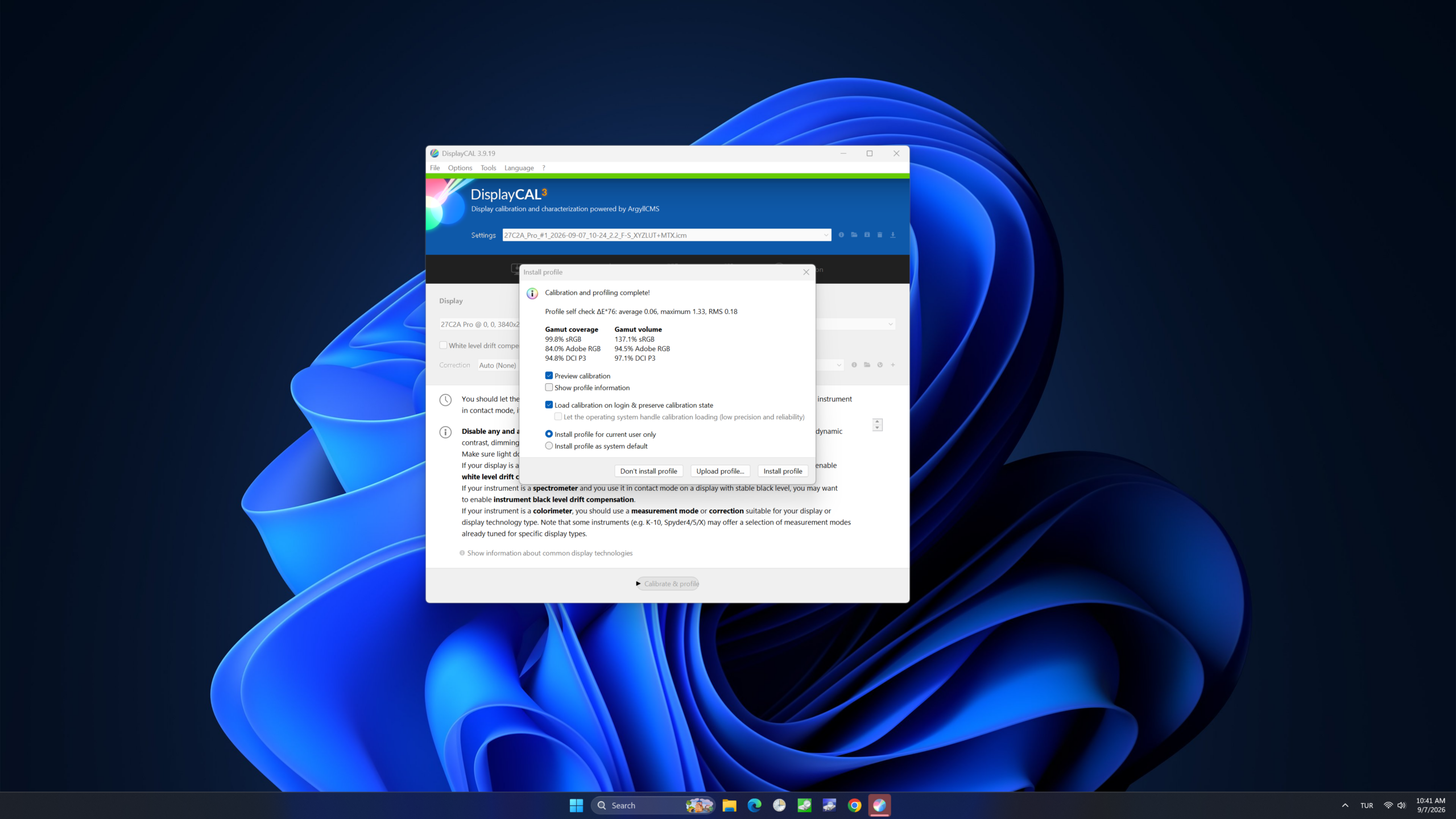Open the Options menu

(460, 168)
